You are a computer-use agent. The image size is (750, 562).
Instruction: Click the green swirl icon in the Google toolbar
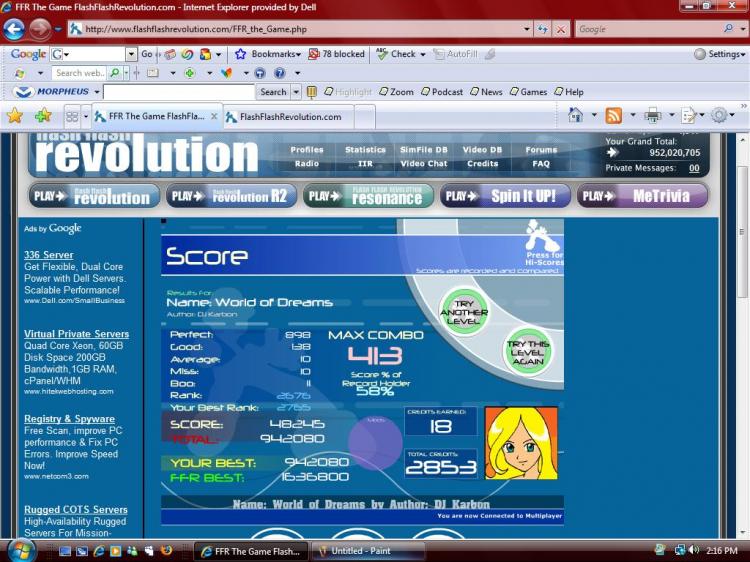187,54
